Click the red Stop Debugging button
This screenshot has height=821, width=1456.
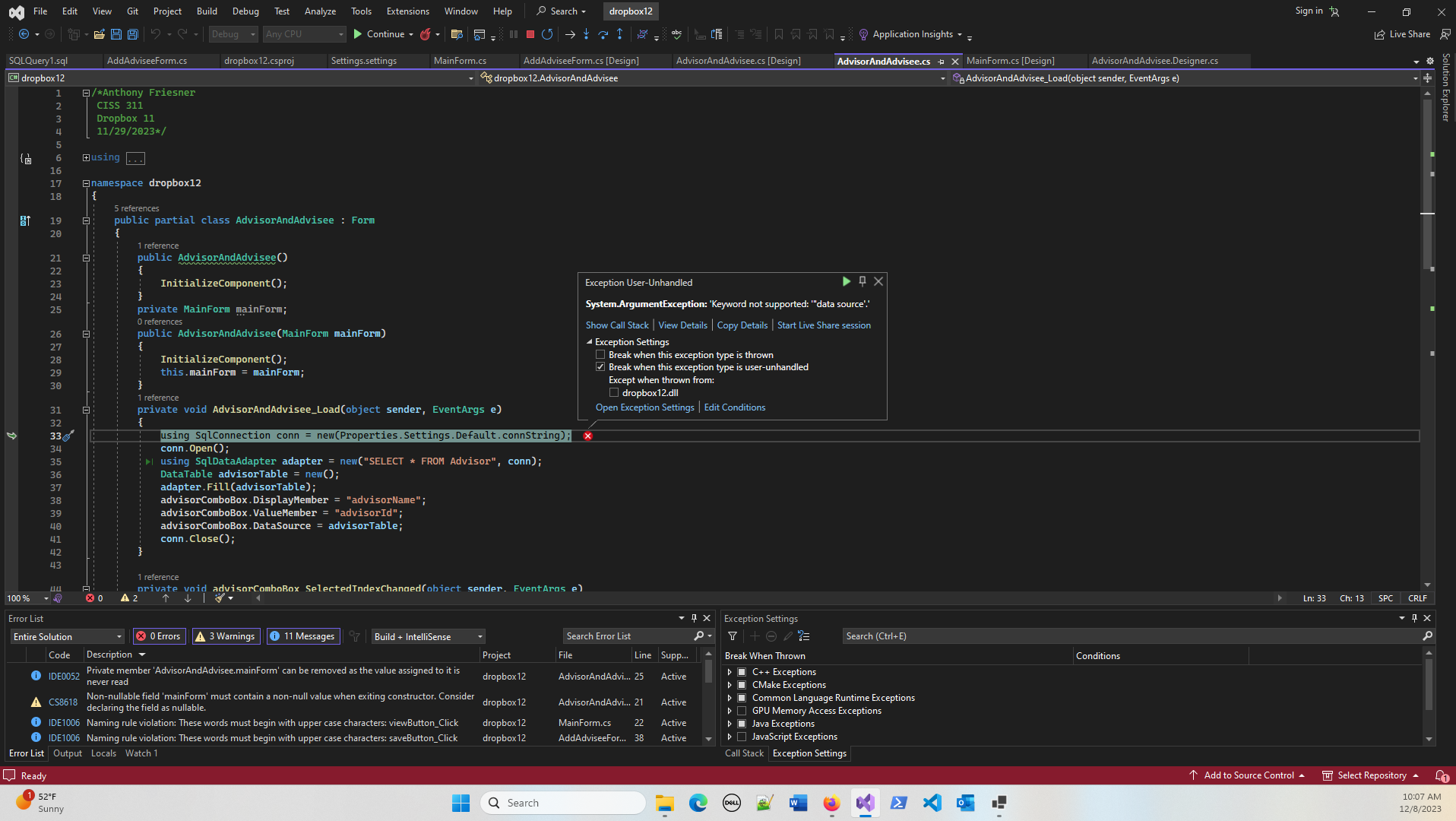click(530, 34)
